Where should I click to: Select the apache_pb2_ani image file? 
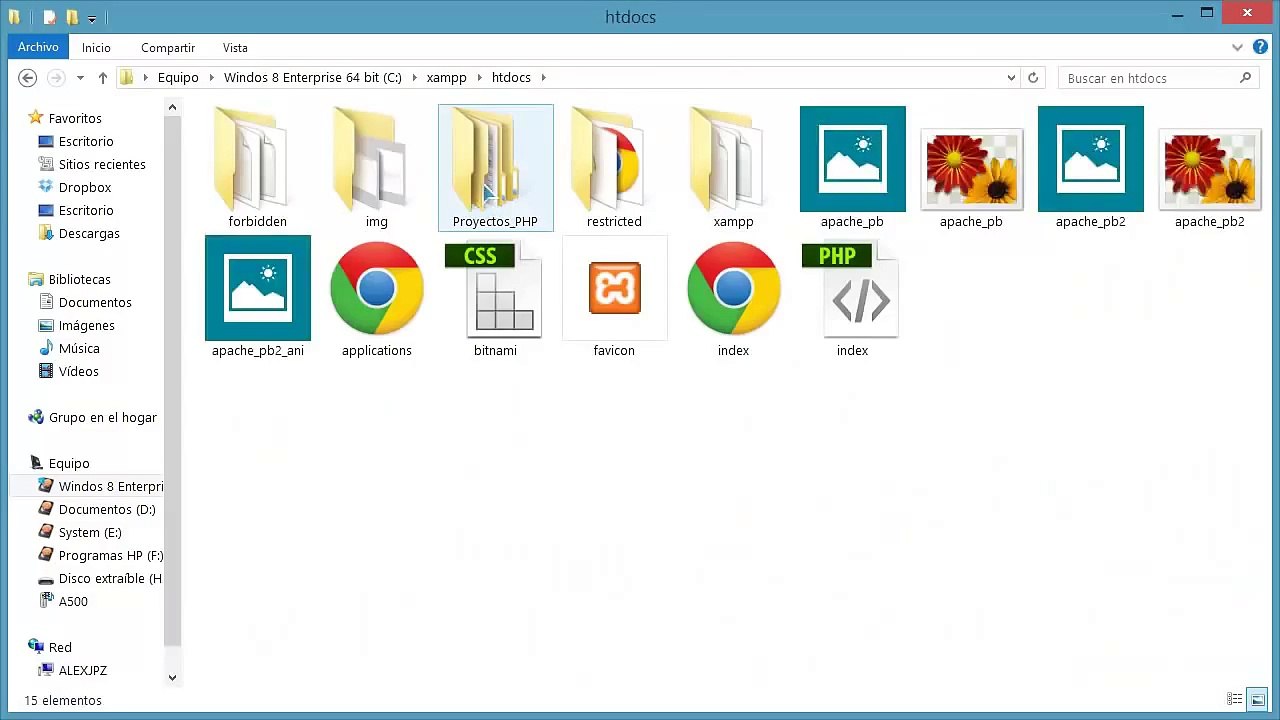pos(257,297)
